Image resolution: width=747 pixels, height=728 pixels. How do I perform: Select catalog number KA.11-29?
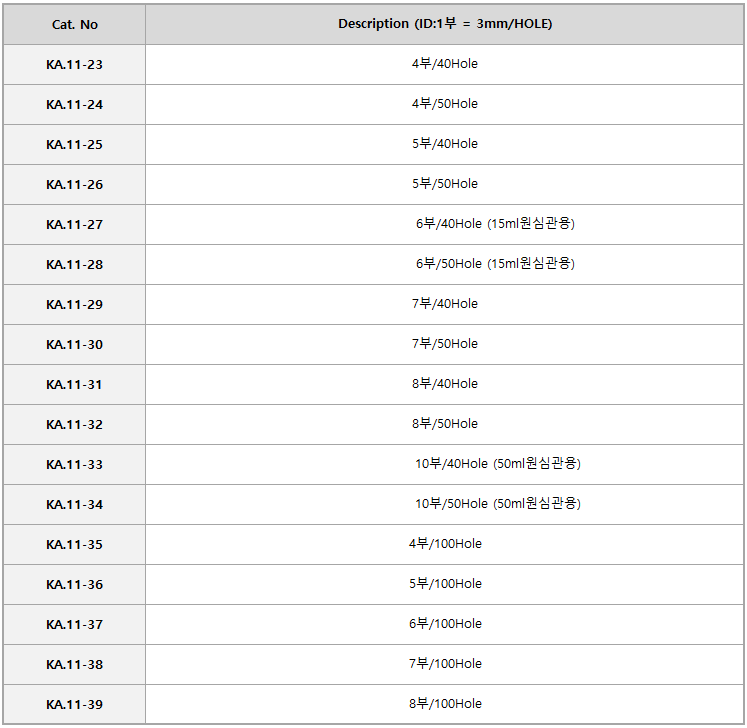(x=74, y=305)
